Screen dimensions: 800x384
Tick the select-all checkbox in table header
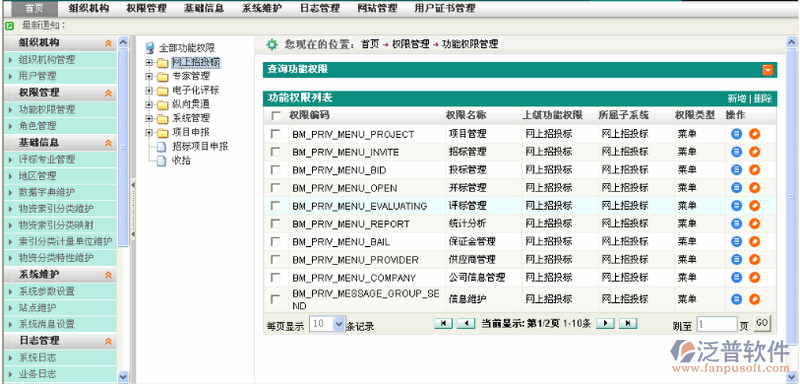coord(276,116)
